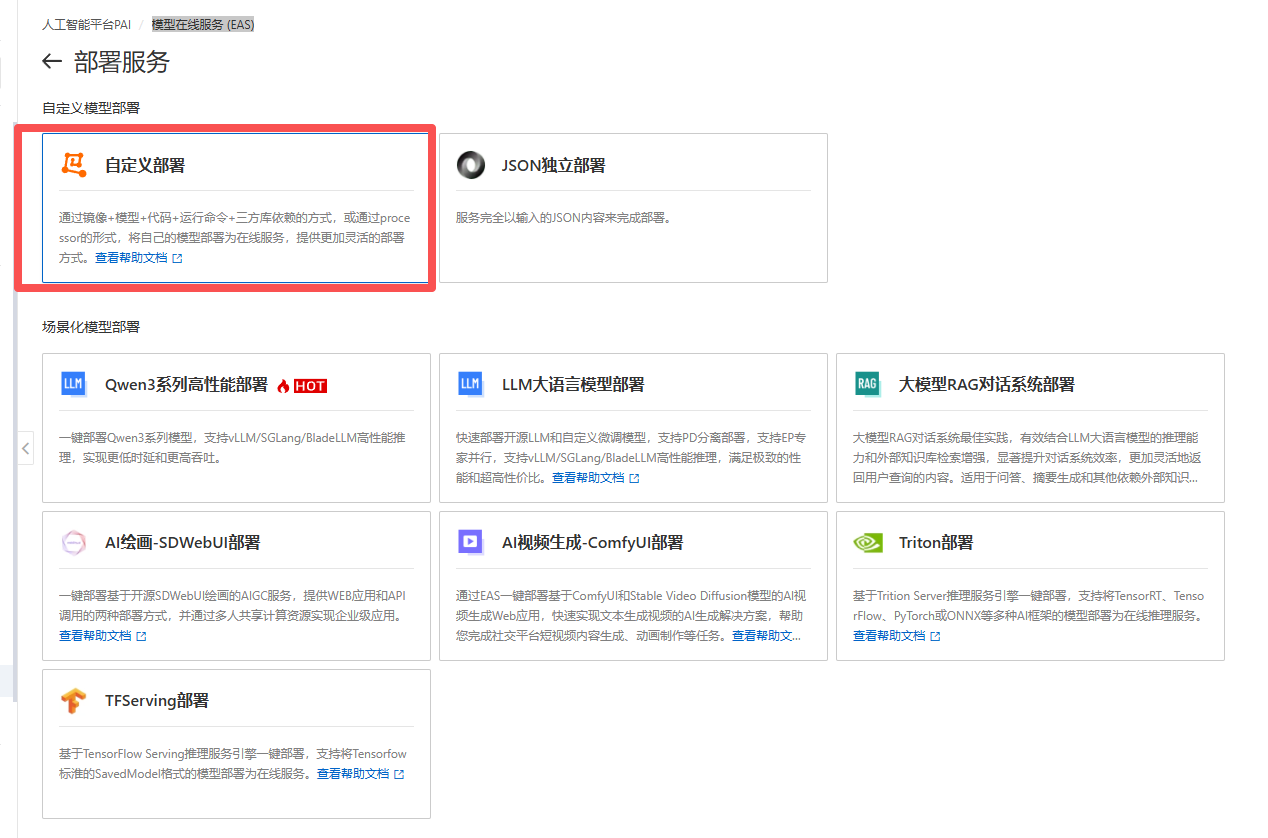The width and height of the screenshot is (1268, 838).
Task: Click the AI绘画-SDWebUI部署 pink icon
Action: [x=74, y=542]
